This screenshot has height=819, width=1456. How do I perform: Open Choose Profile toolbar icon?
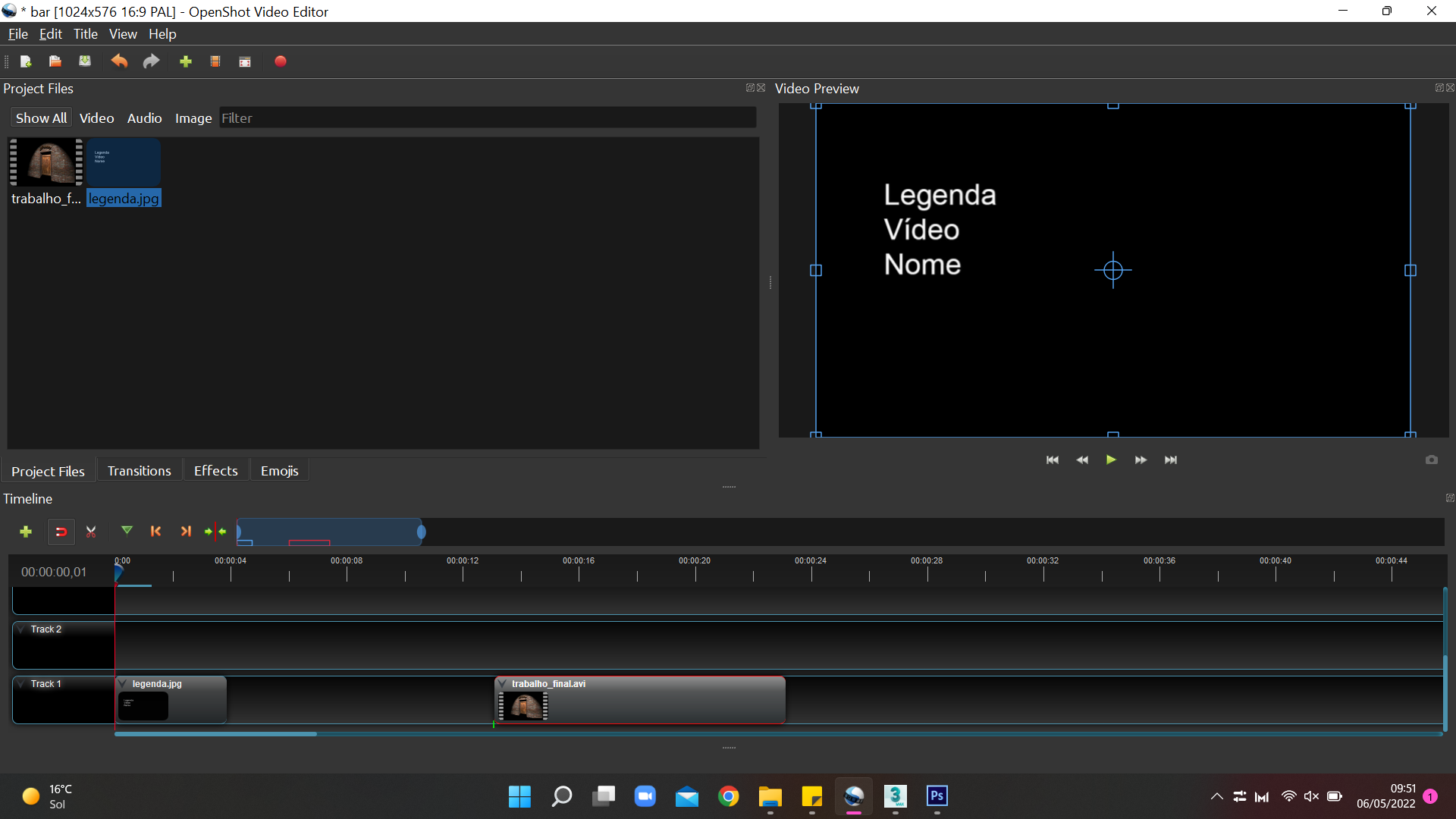tap(215, 61)
